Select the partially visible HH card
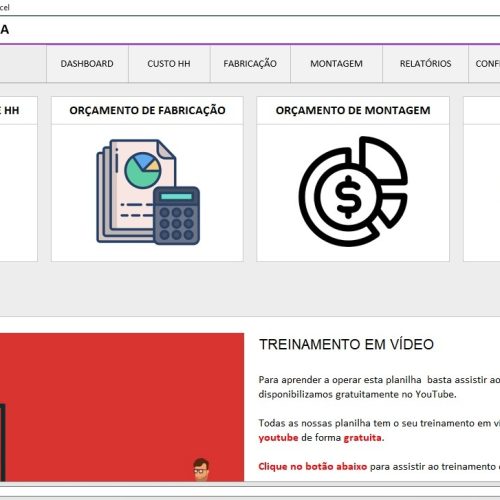Image resolution: width=500 pixels, height=500 pixels. click(x=19, y=179)
